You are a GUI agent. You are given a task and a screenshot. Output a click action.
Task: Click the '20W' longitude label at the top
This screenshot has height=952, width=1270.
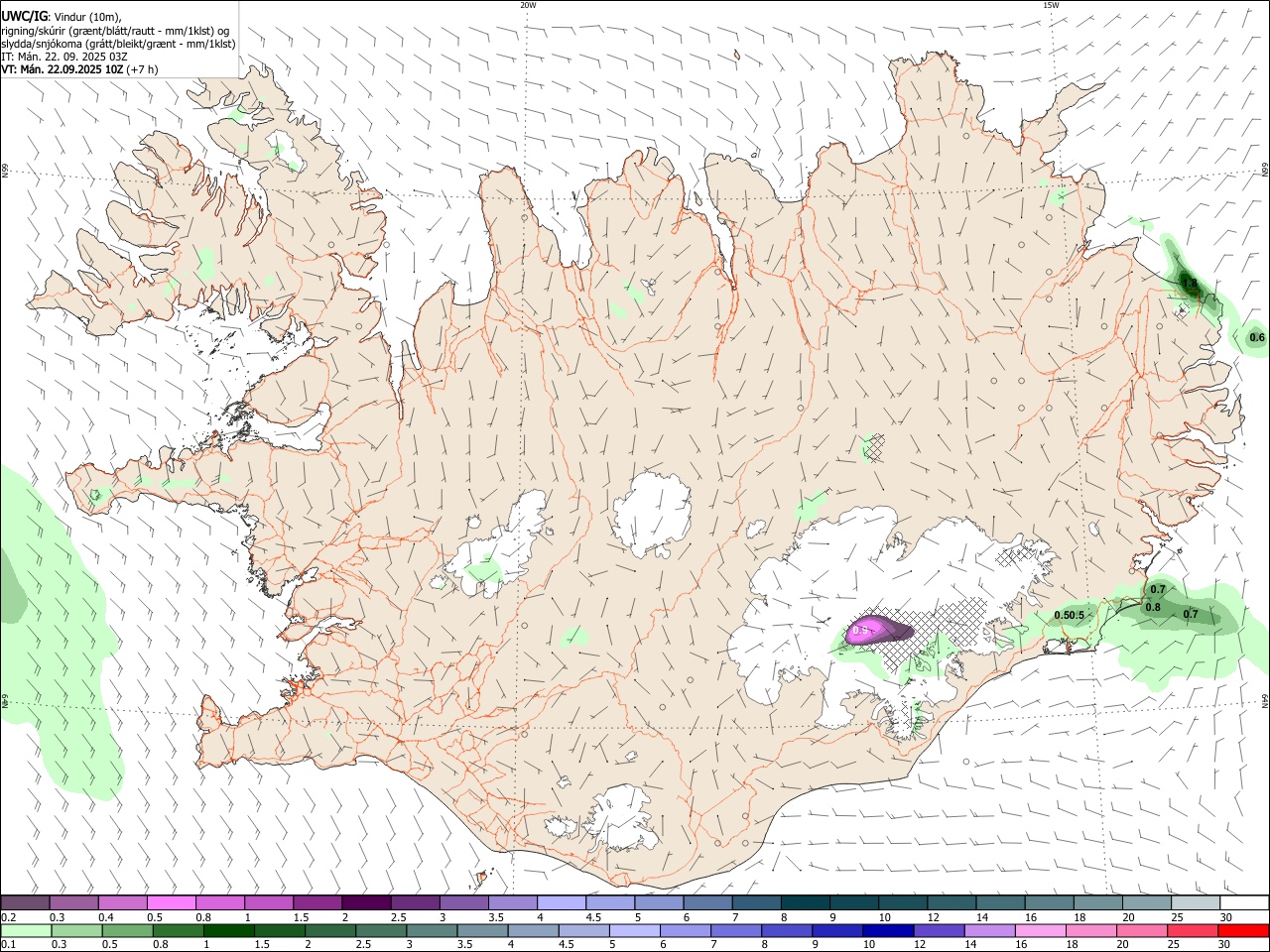pos(528,5)
